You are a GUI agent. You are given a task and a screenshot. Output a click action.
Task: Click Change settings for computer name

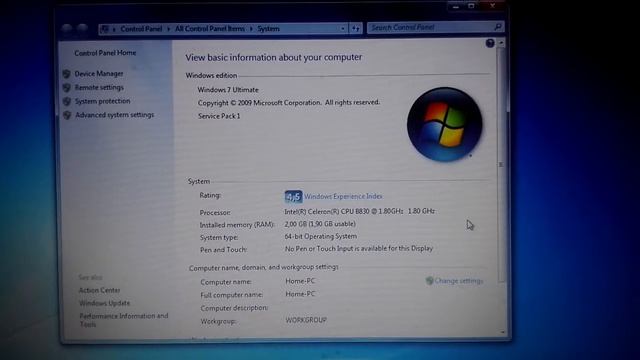pyautogui.click(x=459, y=281)
